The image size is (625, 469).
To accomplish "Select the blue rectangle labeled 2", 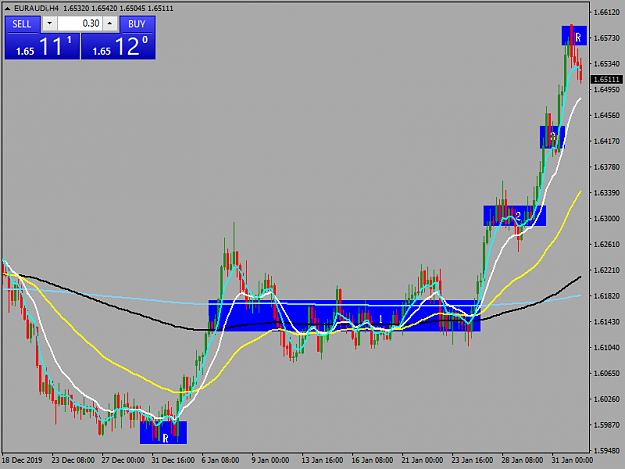I will click(515, 216).
